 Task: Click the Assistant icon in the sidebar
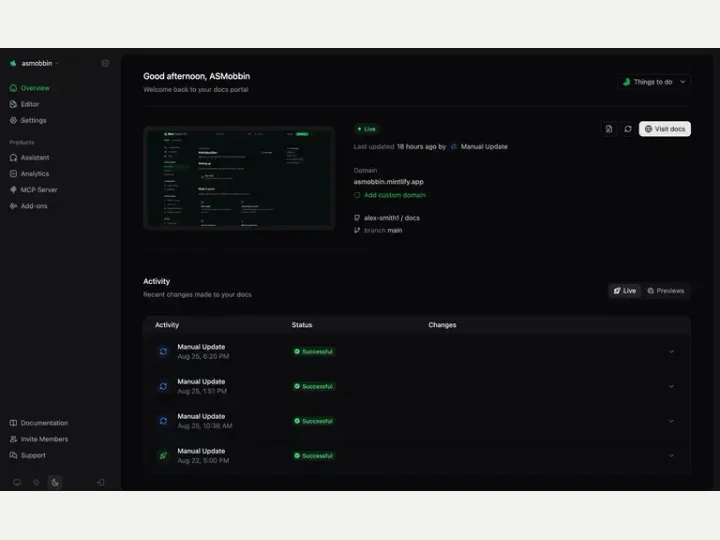pos(13,158)
